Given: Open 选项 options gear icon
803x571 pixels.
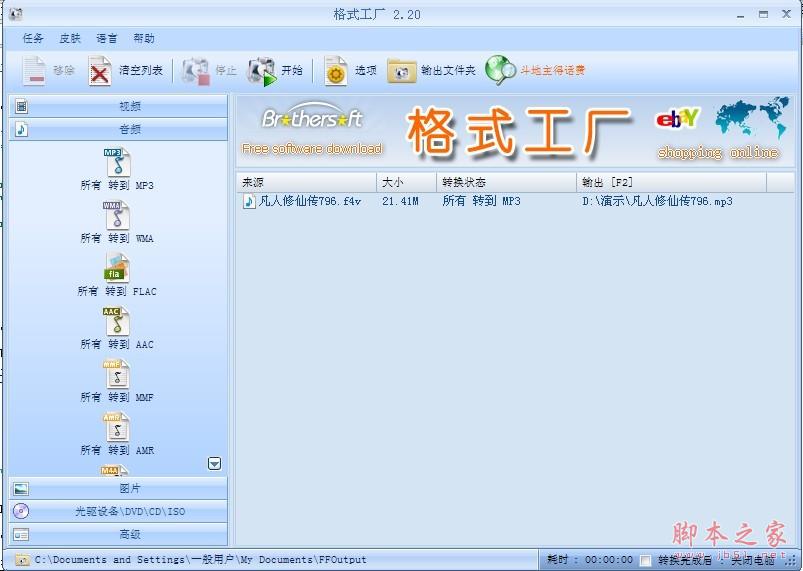Looking at the screenshot, I should [x=336, y=71].
